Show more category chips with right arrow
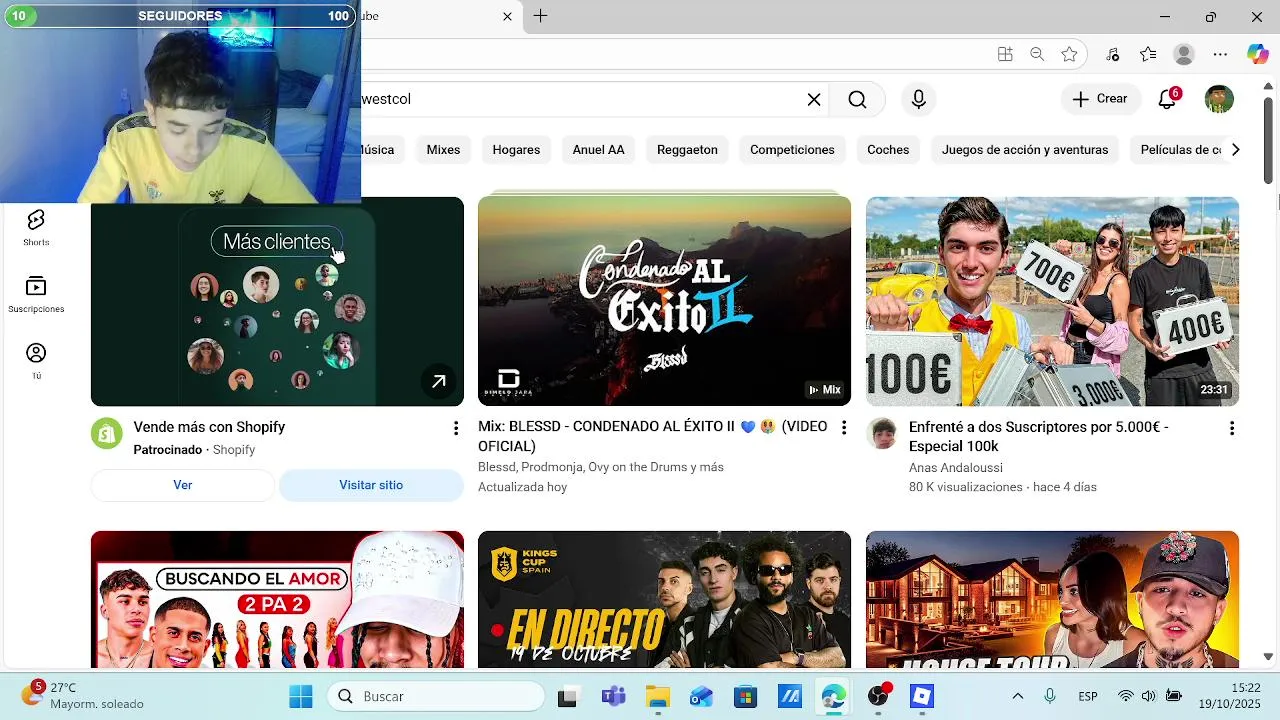 pyautogui.click(x=1235, y=150)
